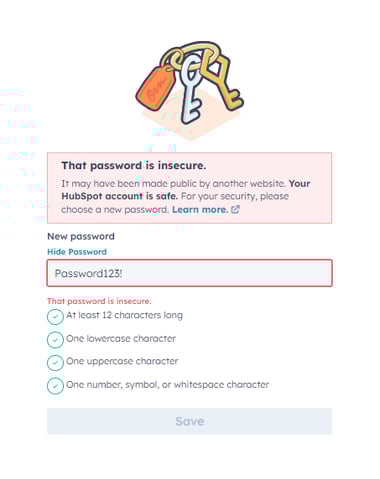Click 'One lowercase character' requirement text

click(121, 338)
